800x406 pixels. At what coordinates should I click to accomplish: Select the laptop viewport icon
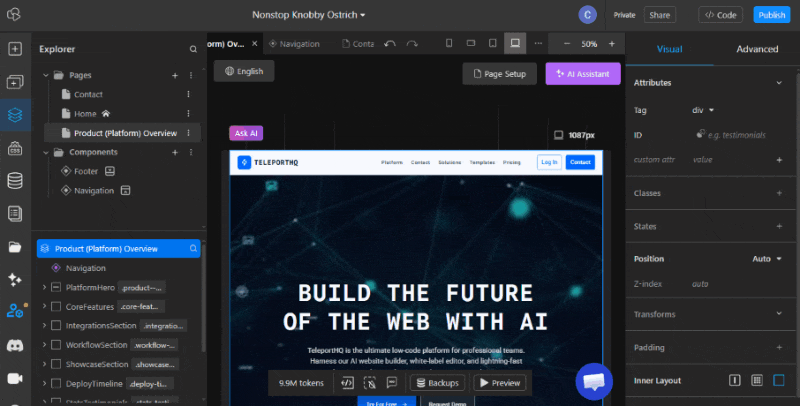(515, 43)
